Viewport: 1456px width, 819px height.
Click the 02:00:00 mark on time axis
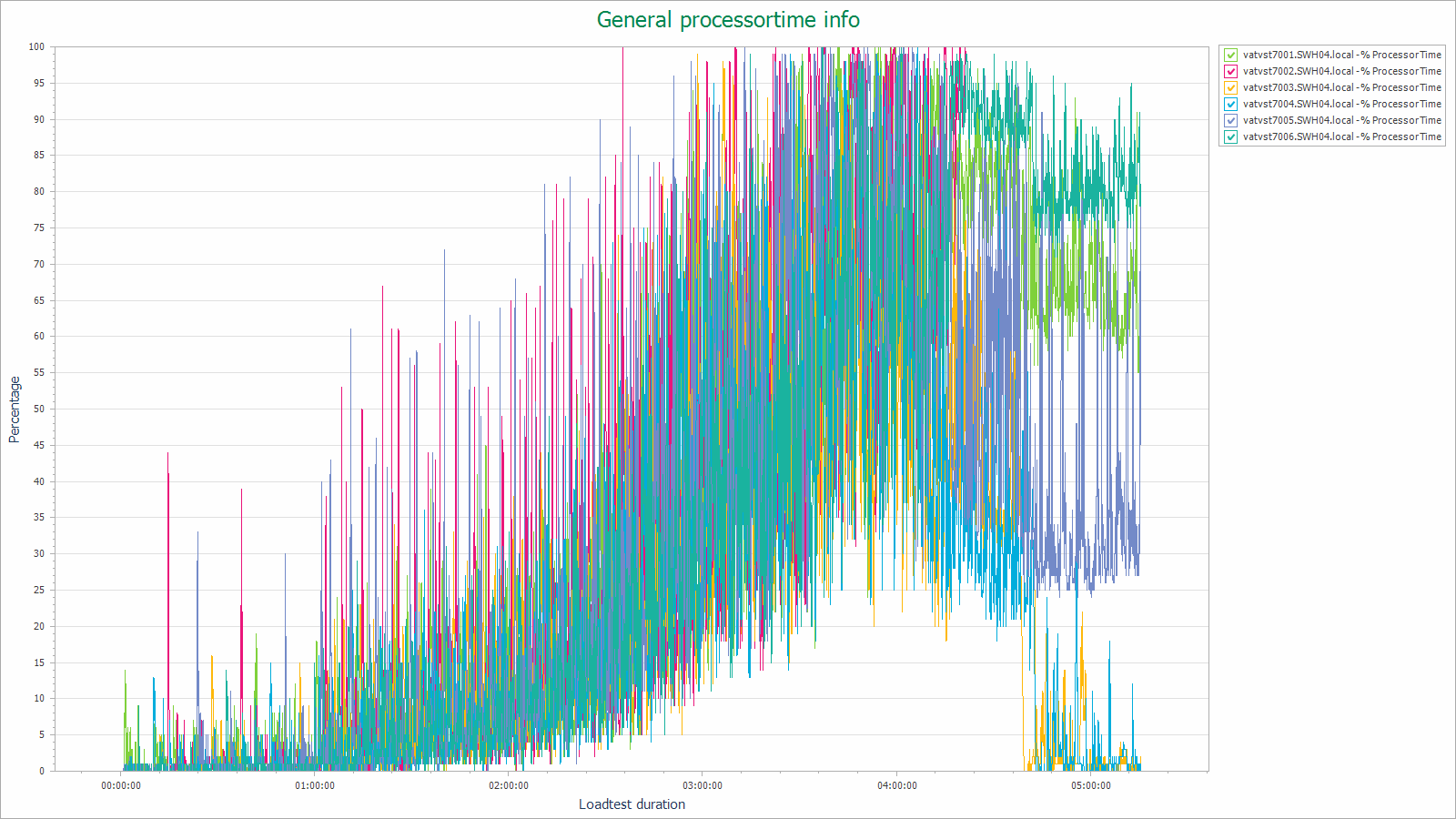pos(509,785)
